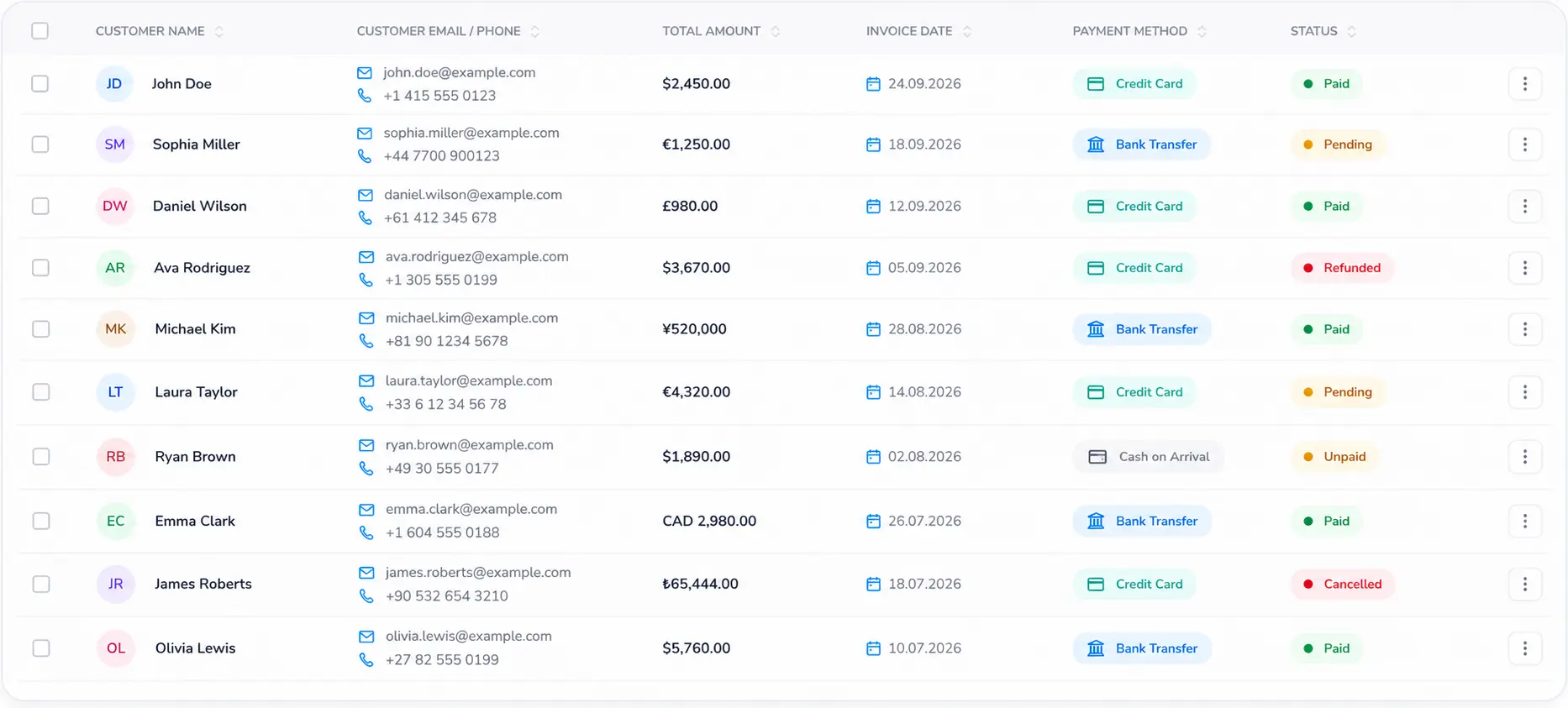The height and width of the screenshot is (708, 1568).
Task: Click the invoice date 14.08.2026
Action: point(924,392)
